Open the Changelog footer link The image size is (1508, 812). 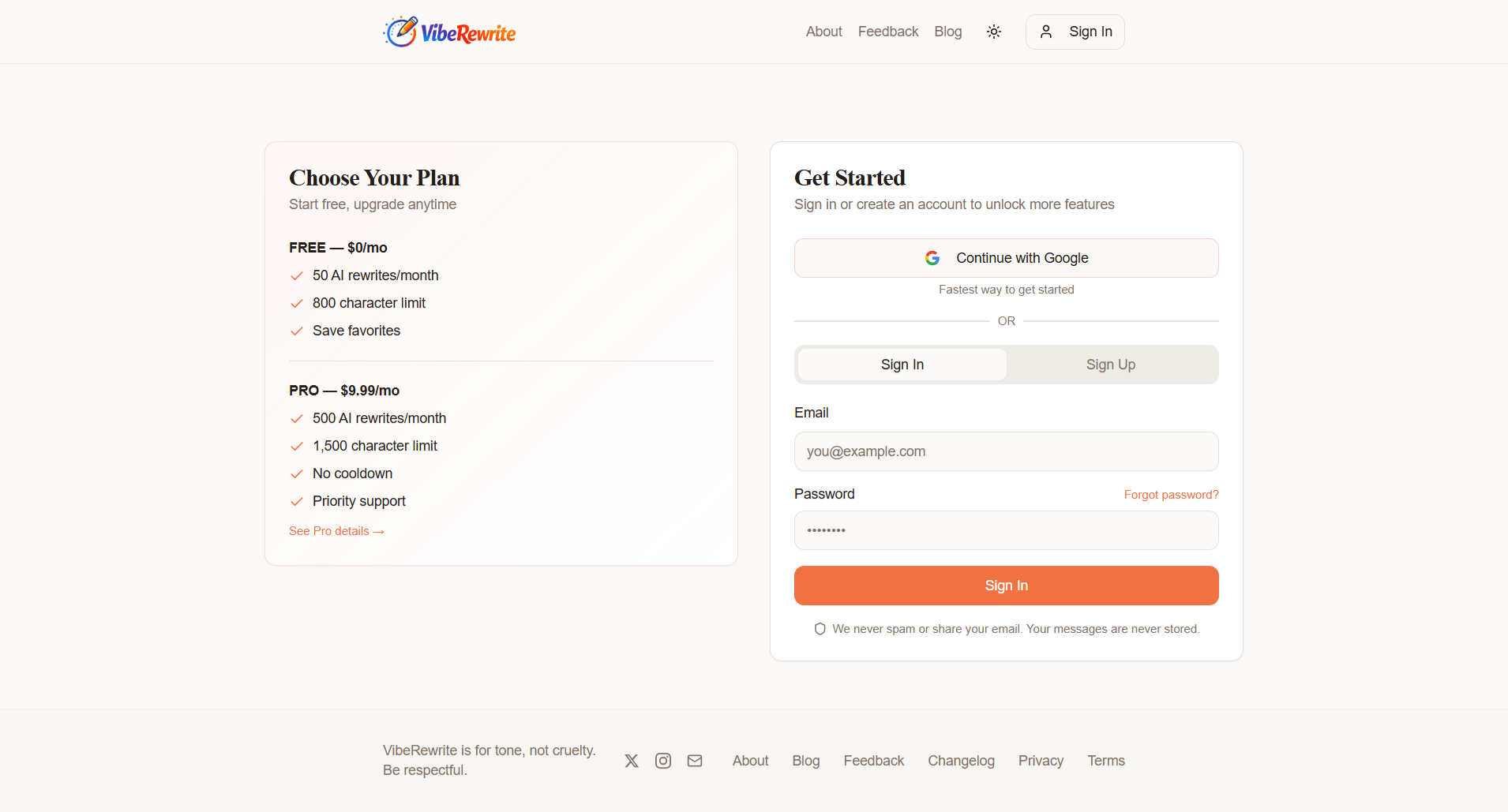961,761
